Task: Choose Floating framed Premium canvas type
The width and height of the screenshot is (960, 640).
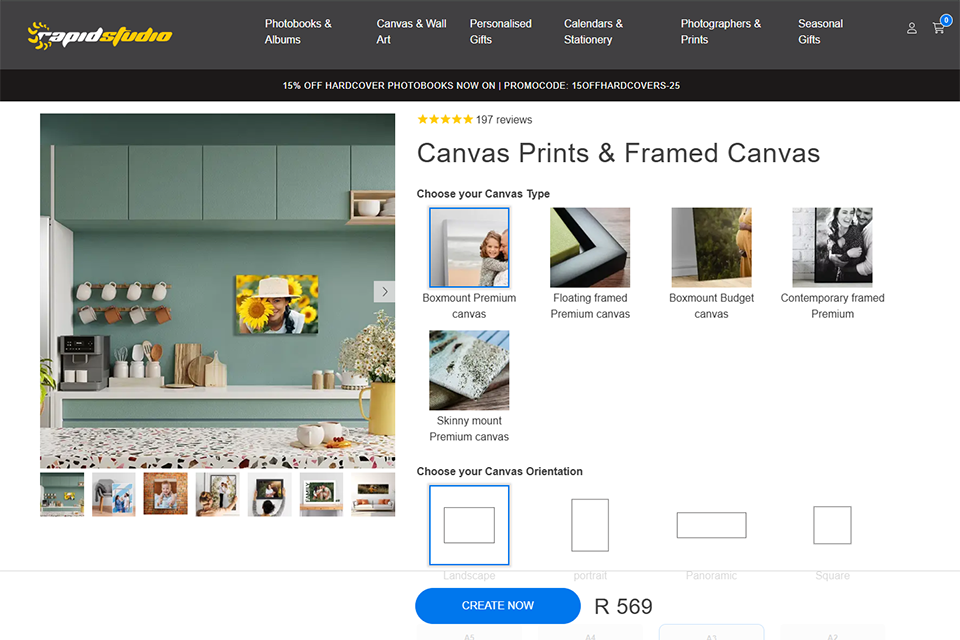Action: (590, 247)
